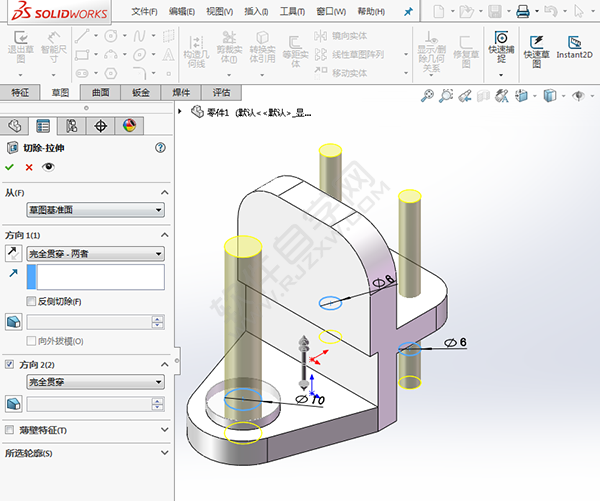This screenshot has width=600, height=501.
Task: Click the Repair Sketch (修复草图) icon
Action: point(466,42)
